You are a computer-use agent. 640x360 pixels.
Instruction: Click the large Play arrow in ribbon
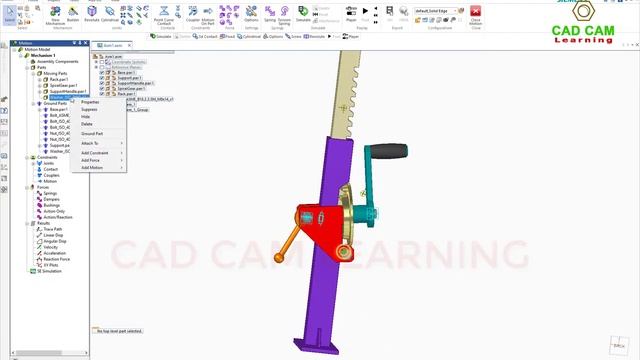click(x=365, y=11)
